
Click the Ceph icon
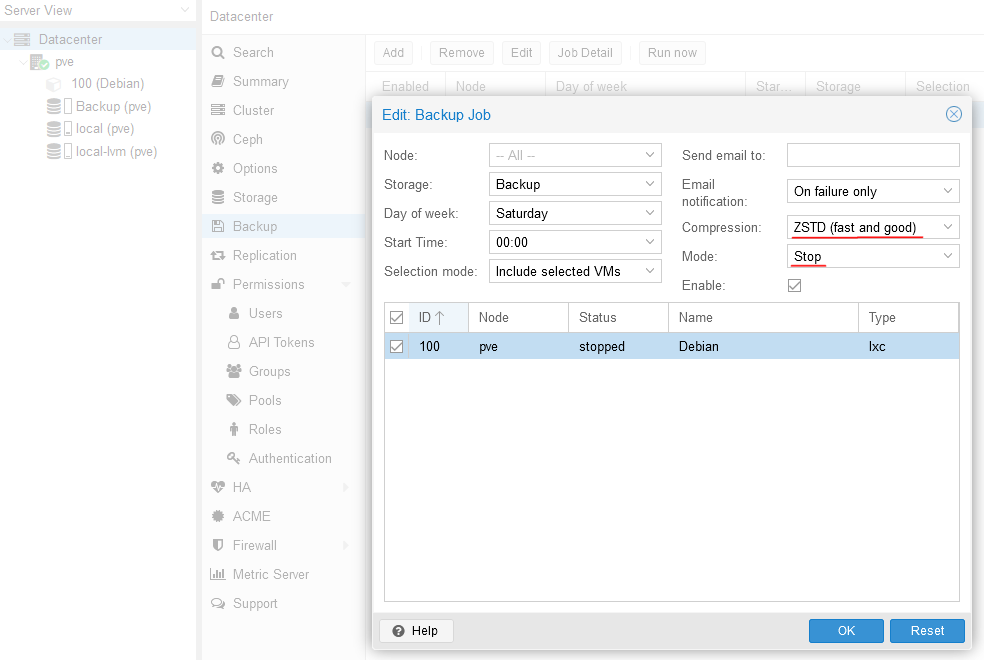[218, 139]
